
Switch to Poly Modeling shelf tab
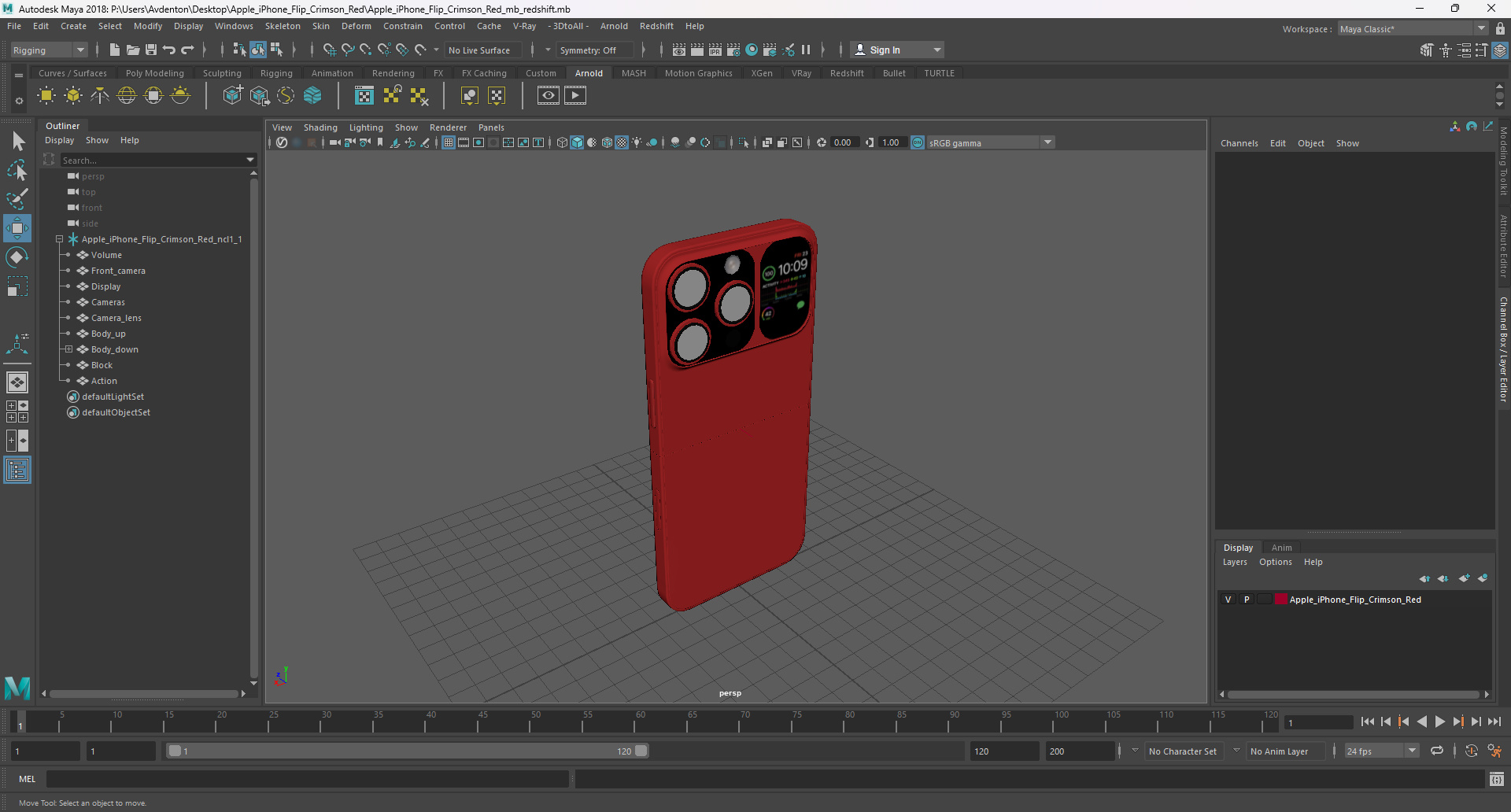point(154,73)
